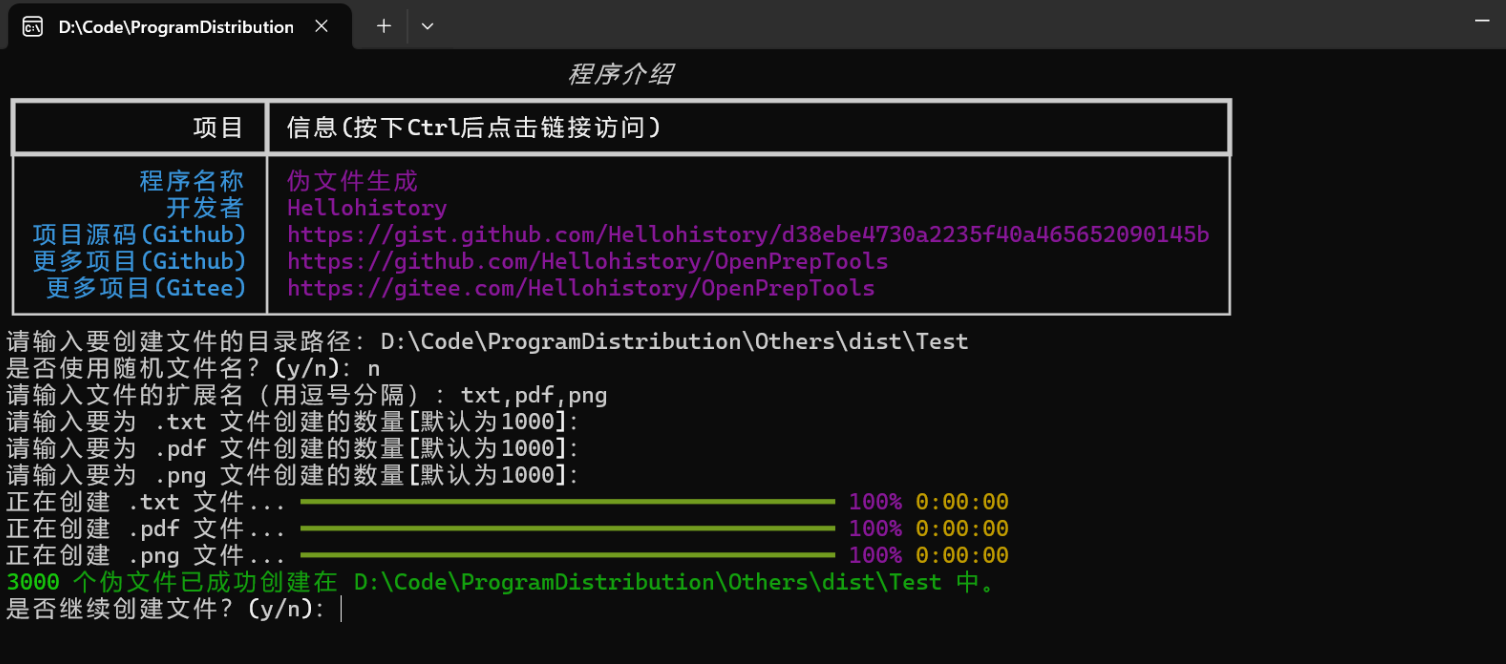Click the Hellohistory developer name
The height and width of the screenshot is (664, 1506).
[x=366, y=208]
